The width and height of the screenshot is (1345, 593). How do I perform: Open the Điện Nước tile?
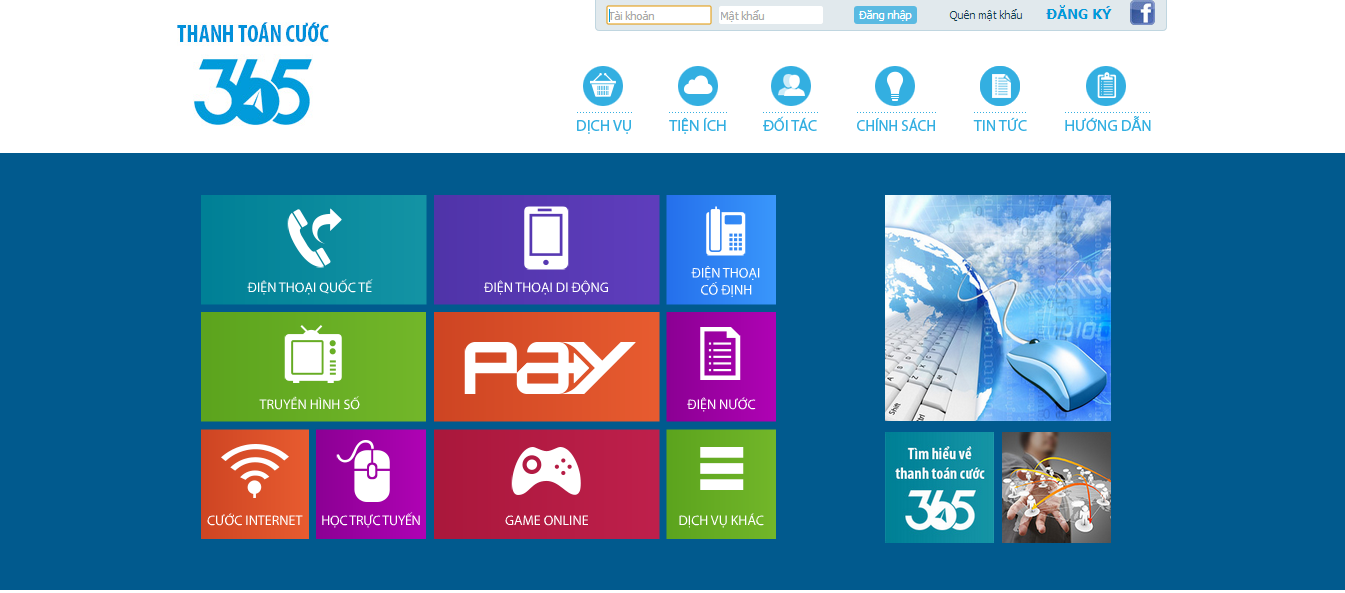coord(721,367)
